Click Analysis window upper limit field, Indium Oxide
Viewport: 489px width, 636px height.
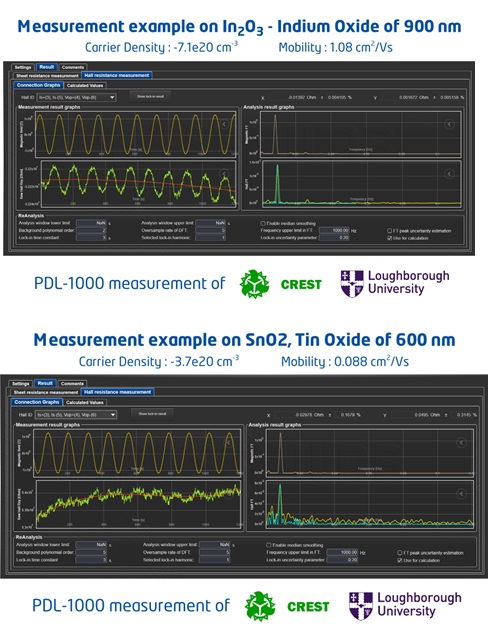tap(210, 223)
